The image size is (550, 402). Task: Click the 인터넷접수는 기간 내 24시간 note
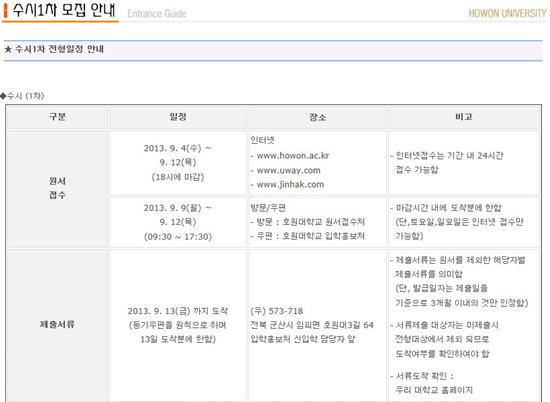coord(449,156)
